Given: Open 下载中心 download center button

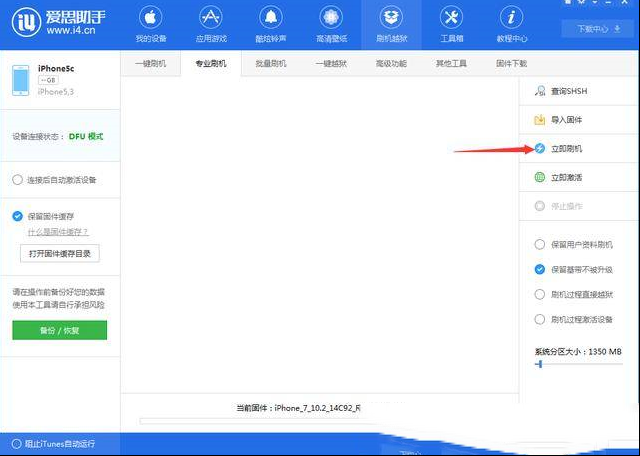Looking at the screenshot, I should (x=598, y=29).
